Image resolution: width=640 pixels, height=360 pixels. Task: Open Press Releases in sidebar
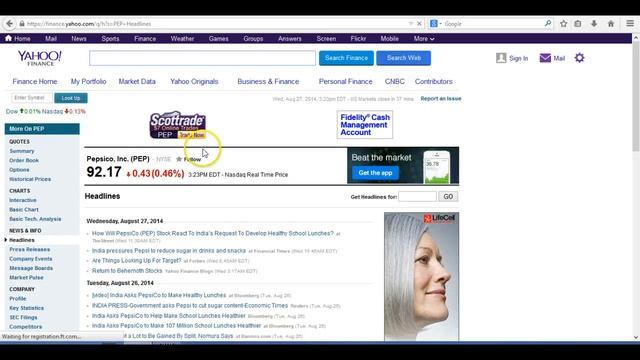click(x=29, y=249)
